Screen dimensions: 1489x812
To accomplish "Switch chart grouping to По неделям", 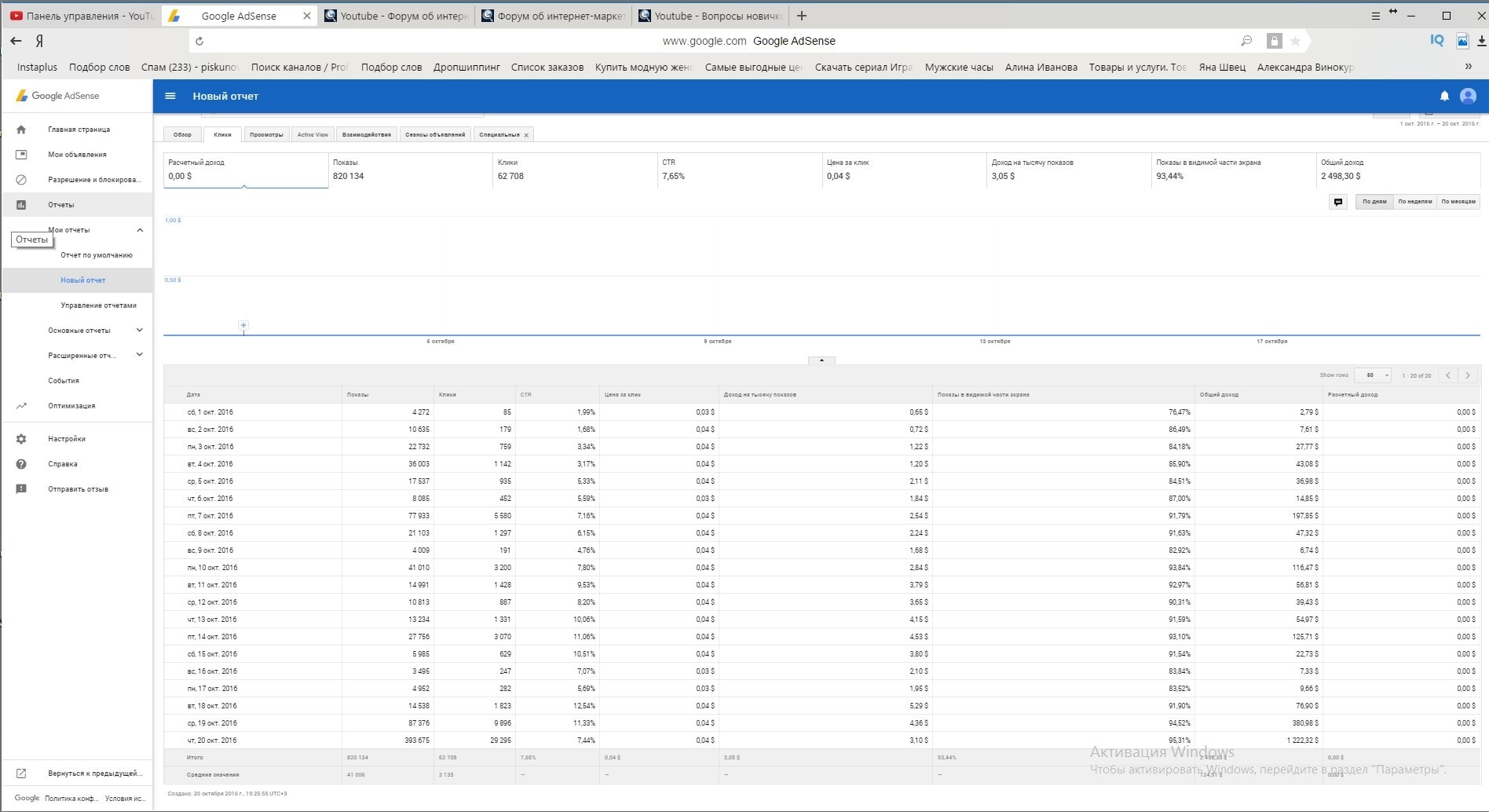I will click(x=1414, y=202).
